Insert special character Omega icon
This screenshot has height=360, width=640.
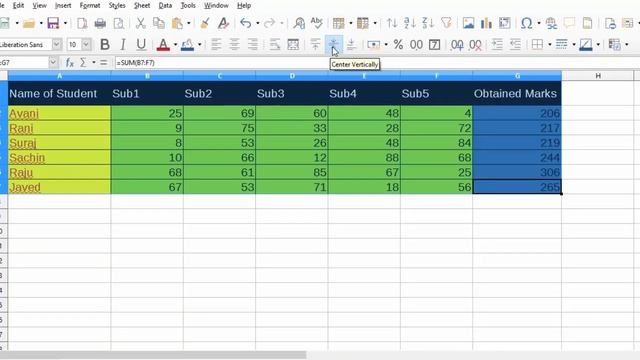click(x=527, y=23)
